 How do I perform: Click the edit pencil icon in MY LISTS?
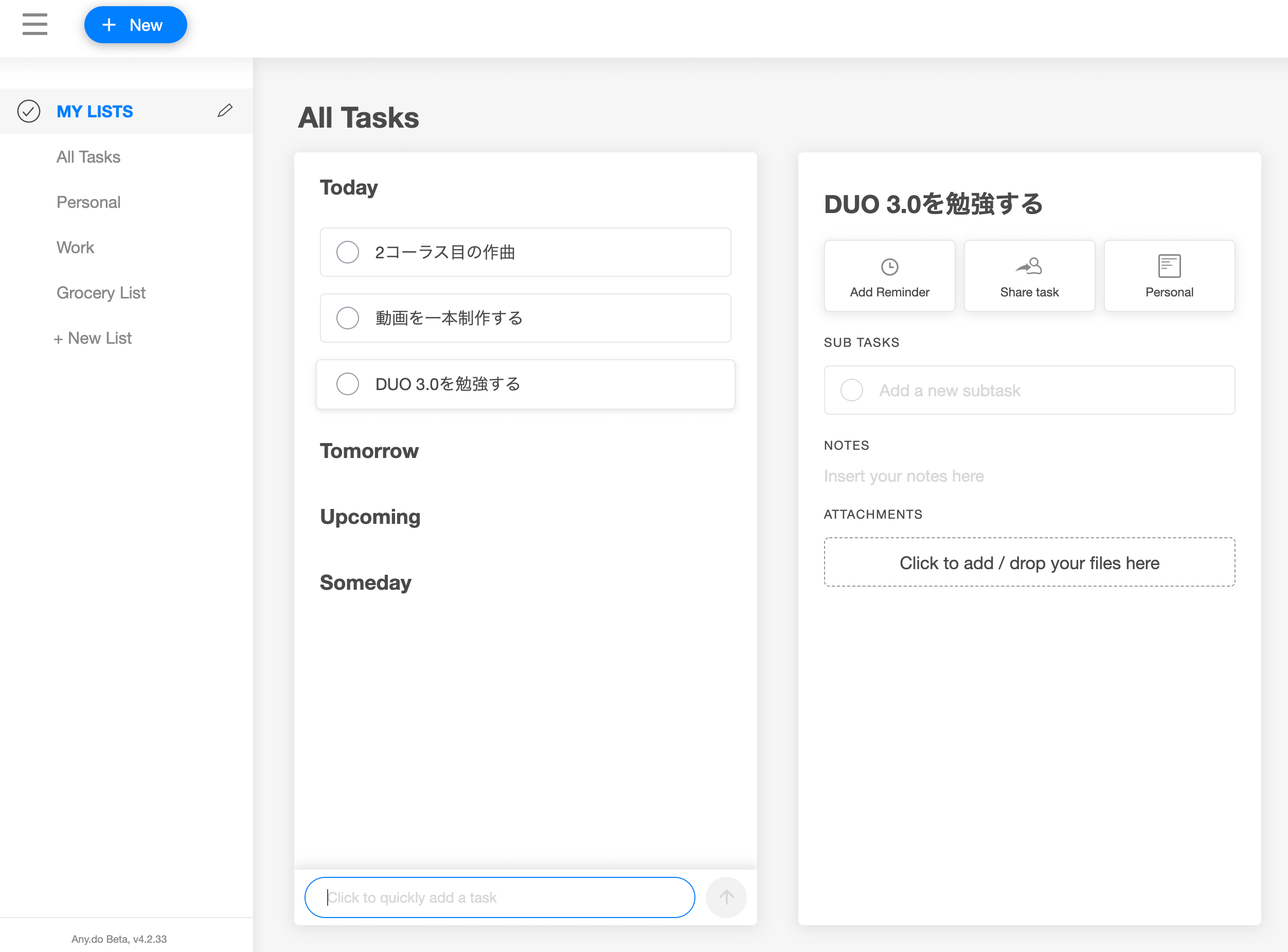pyautogui.click(x=225, y=110)
